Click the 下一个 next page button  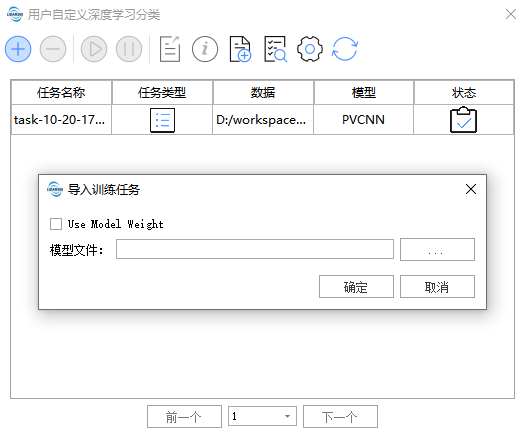coord(340,417)
